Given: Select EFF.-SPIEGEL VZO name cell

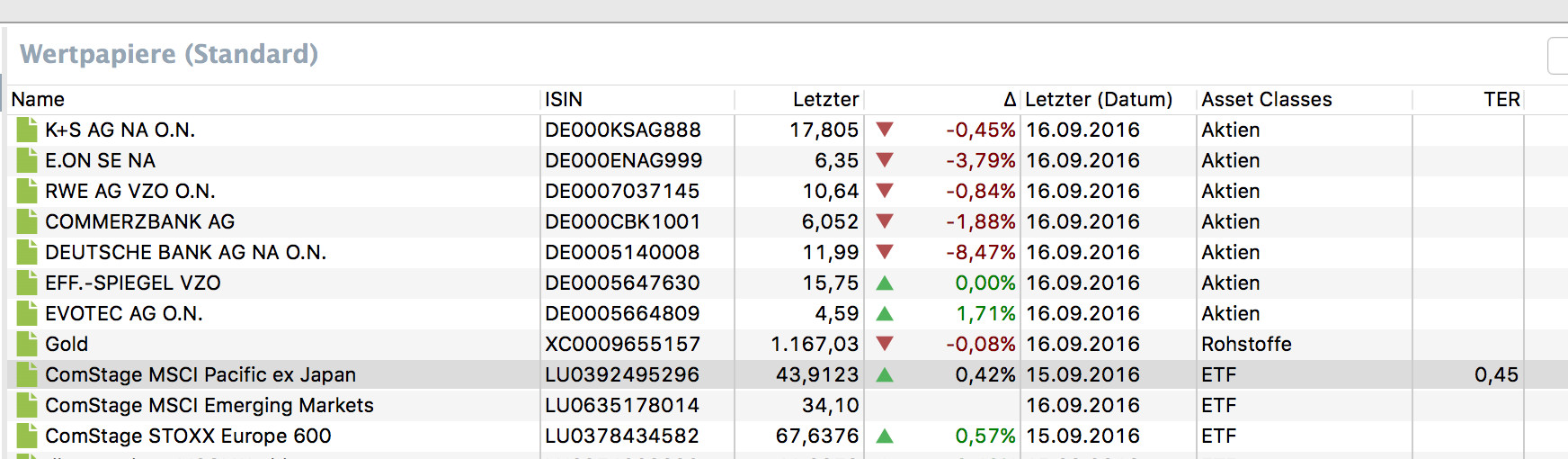Looking at the screenshot, I should pos(133,283).
